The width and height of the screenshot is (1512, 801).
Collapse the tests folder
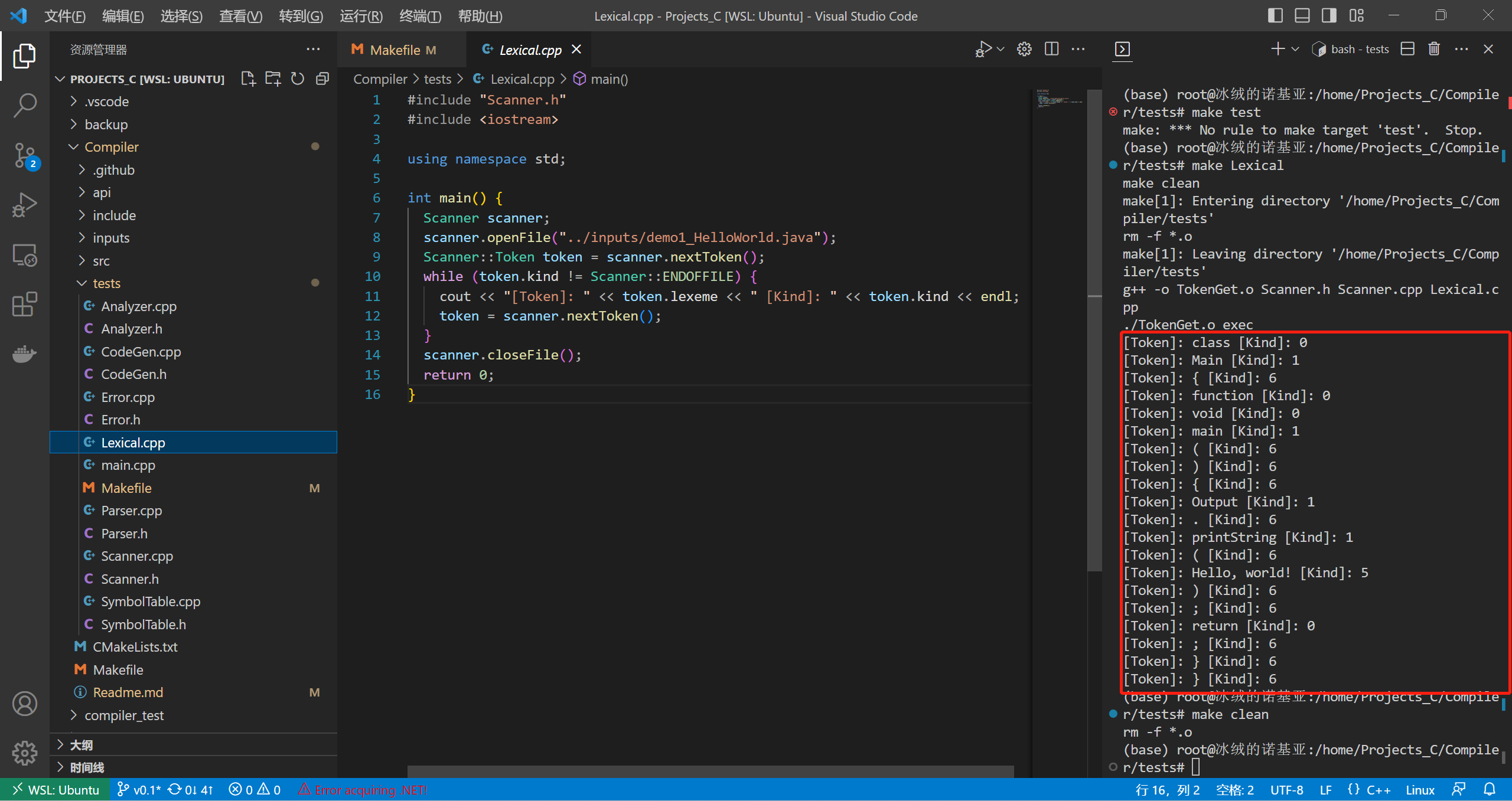[106, 283]
